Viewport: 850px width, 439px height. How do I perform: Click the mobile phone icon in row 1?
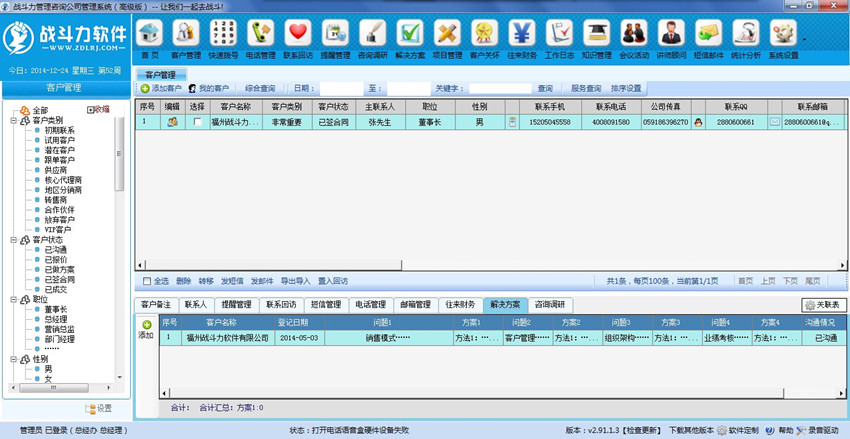(512, 122)
